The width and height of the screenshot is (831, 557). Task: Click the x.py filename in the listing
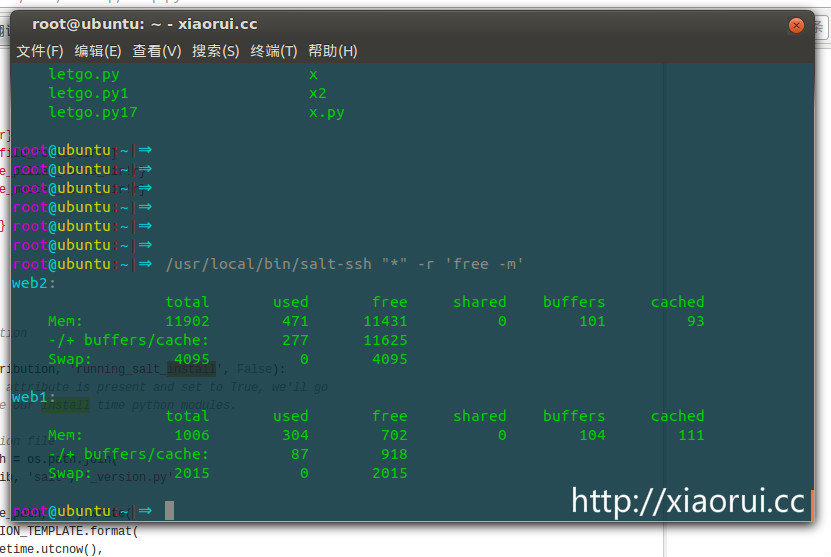click(327, 112)
